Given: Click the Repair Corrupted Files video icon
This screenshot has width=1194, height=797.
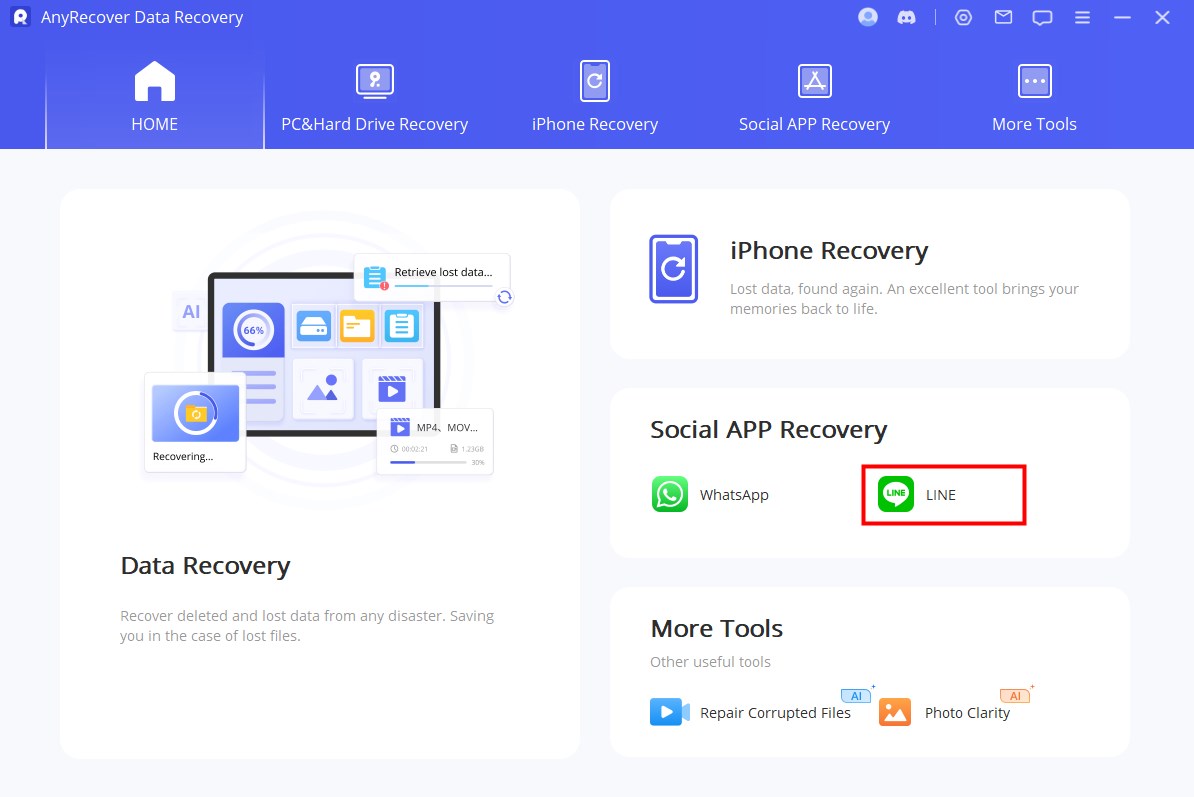Looking at the screenshot, I should tap(669, 712).
